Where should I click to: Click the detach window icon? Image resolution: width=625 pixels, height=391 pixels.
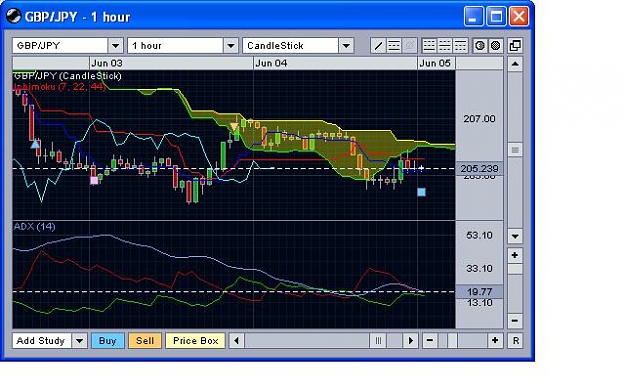515,46
